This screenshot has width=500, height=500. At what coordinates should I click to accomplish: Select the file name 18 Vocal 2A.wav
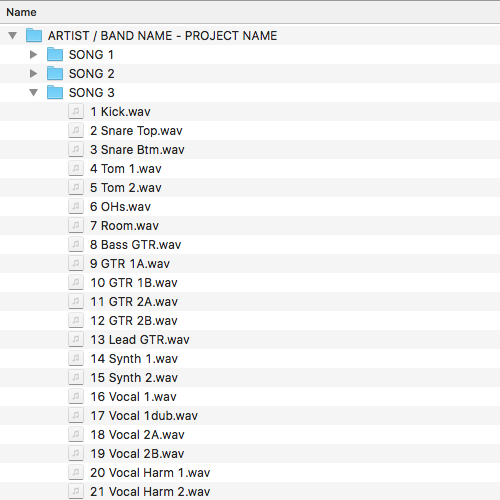[137, 435]
